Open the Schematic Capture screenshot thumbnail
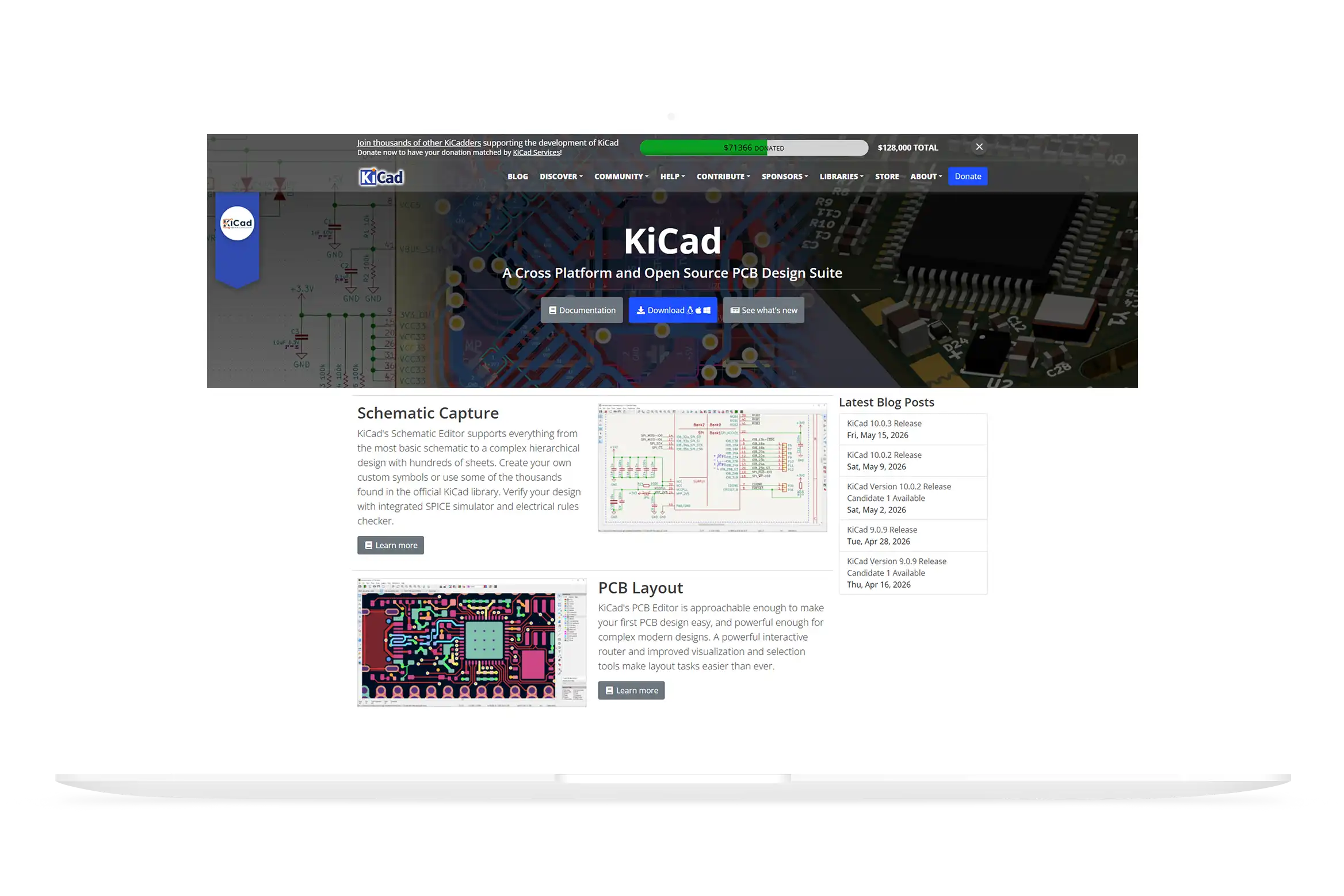 click(x=712, y=467)
